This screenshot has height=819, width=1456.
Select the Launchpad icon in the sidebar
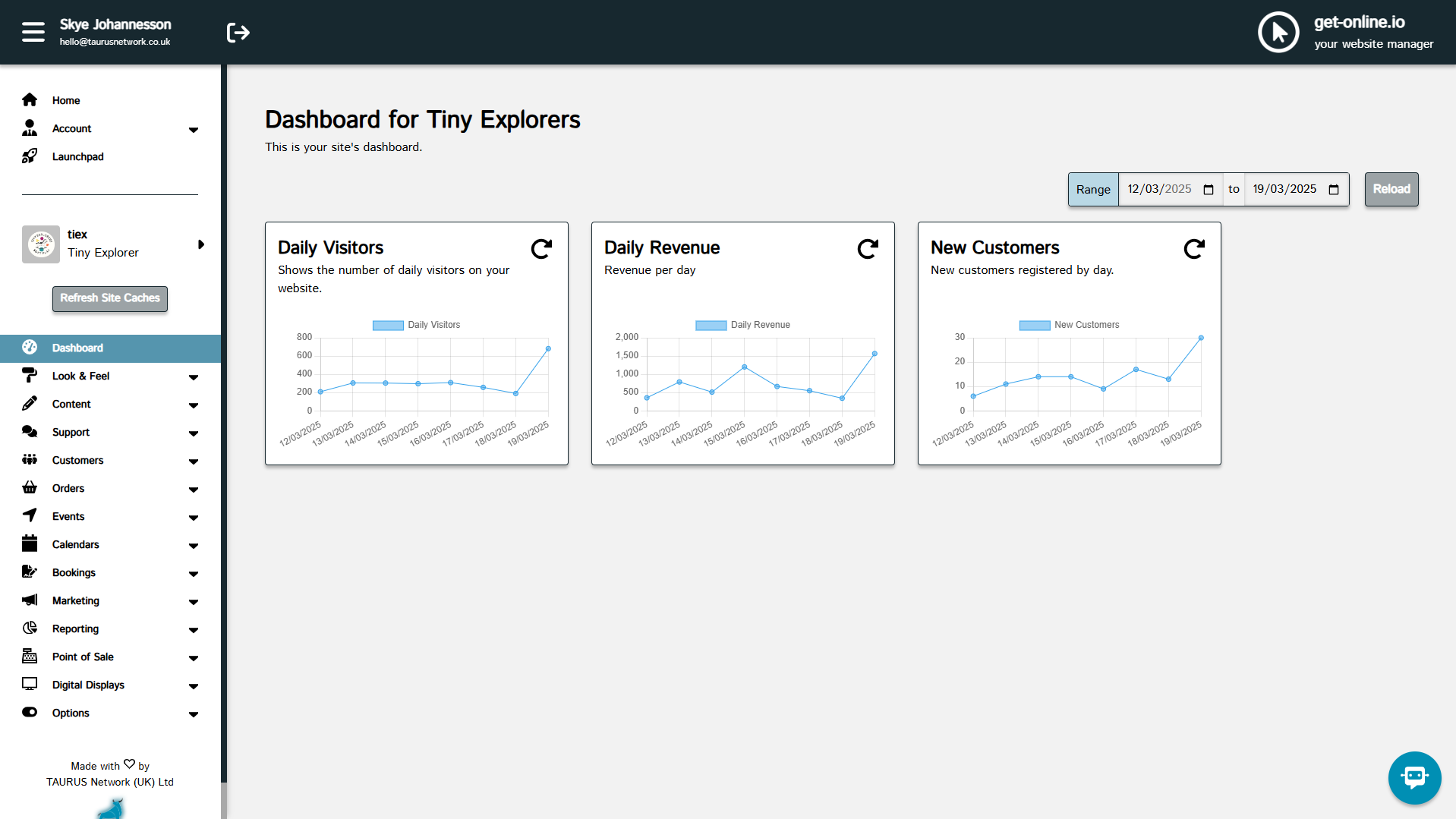pyautogui.click(x=30, y=156)
